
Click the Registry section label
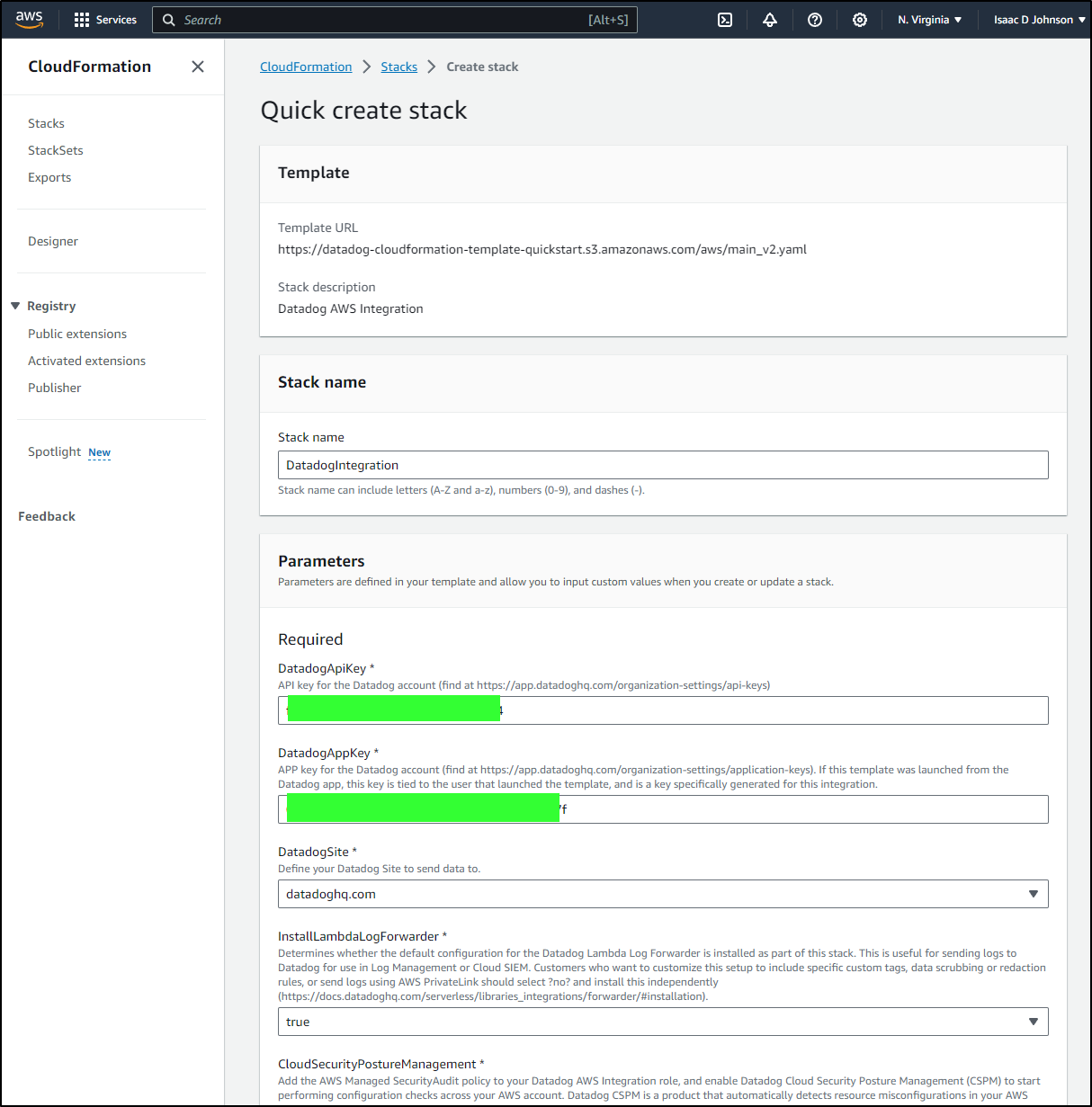[x=51, y=306]
